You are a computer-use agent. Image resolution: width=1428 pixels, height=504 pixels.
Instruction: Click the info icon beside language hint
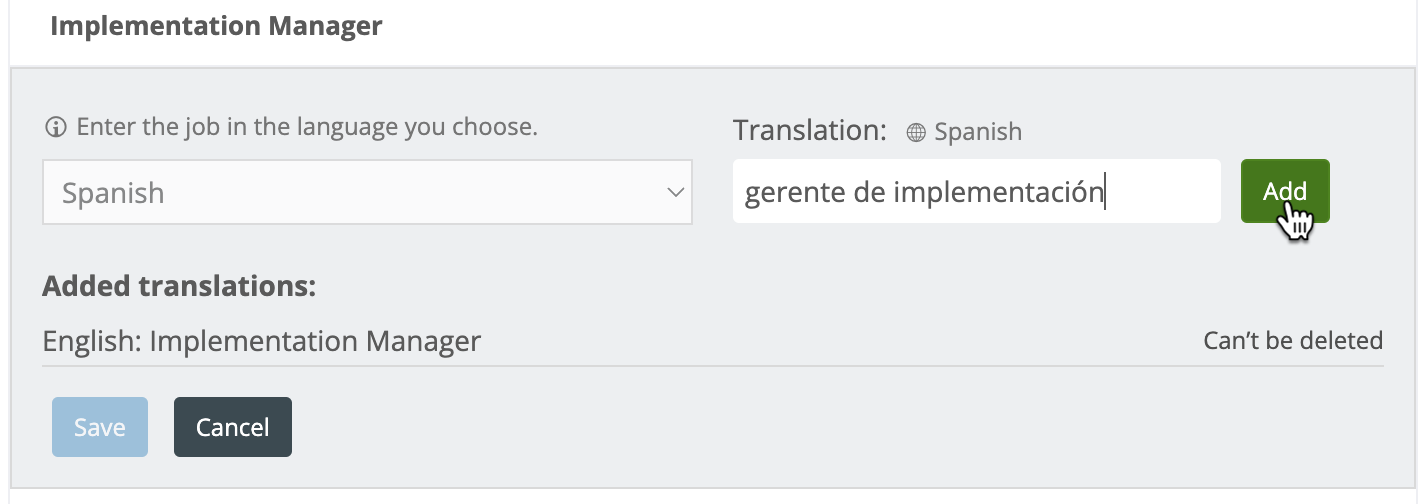click(56, 128)
